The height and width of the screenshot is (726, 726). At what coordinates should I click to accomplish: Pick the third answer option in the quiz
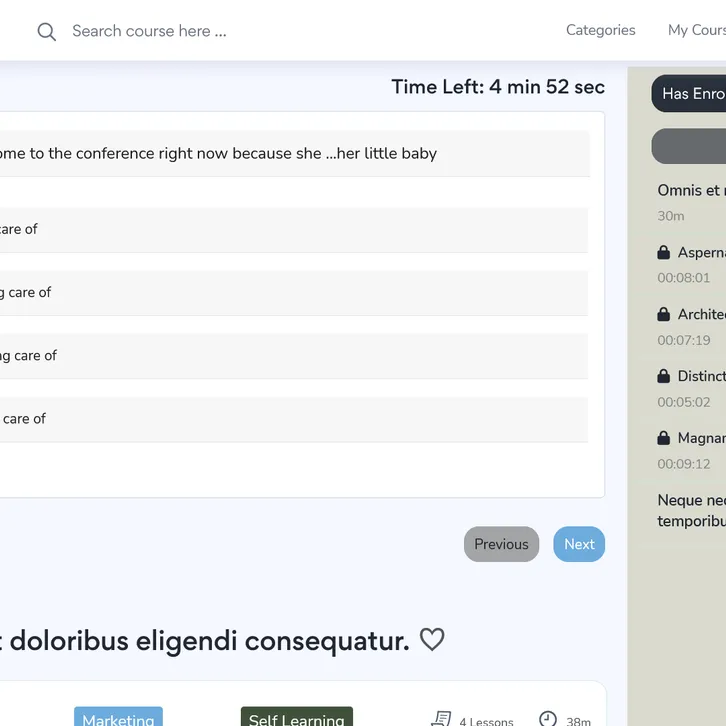(290, 355)
